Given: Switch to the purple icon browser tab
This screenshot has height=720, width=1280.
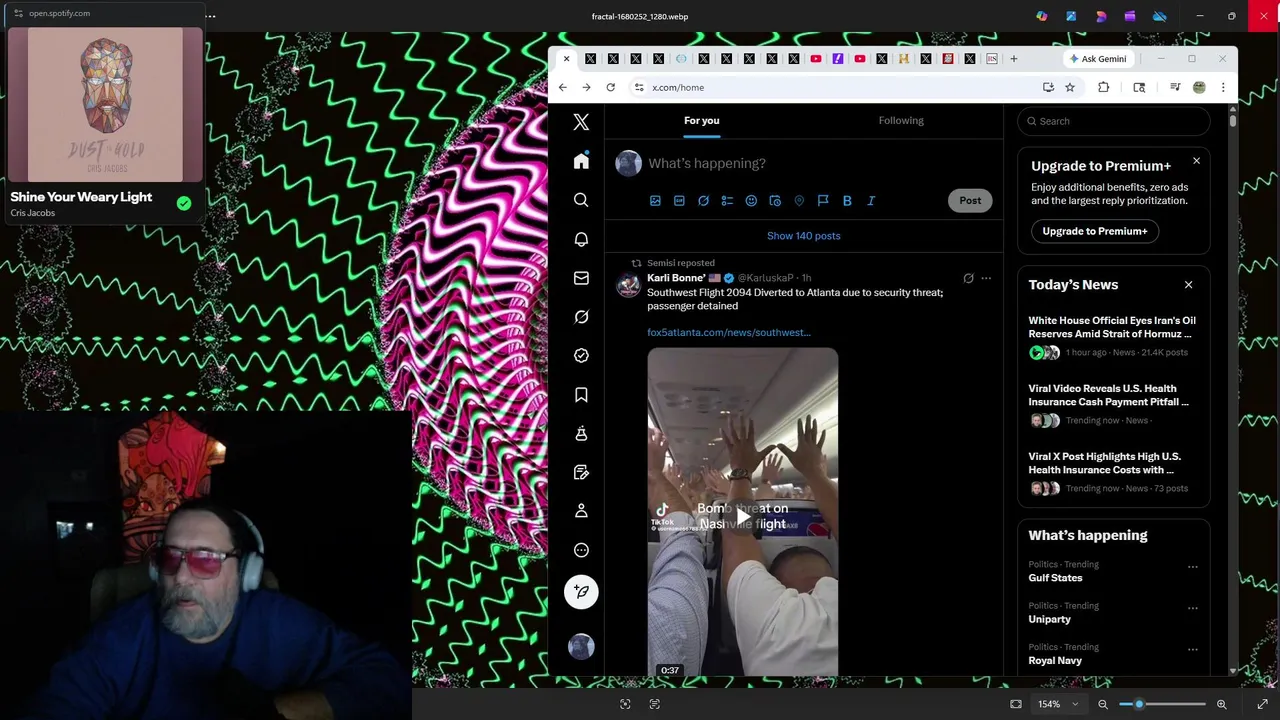Looking at the screenshot, I should click(x=837, y=59).
